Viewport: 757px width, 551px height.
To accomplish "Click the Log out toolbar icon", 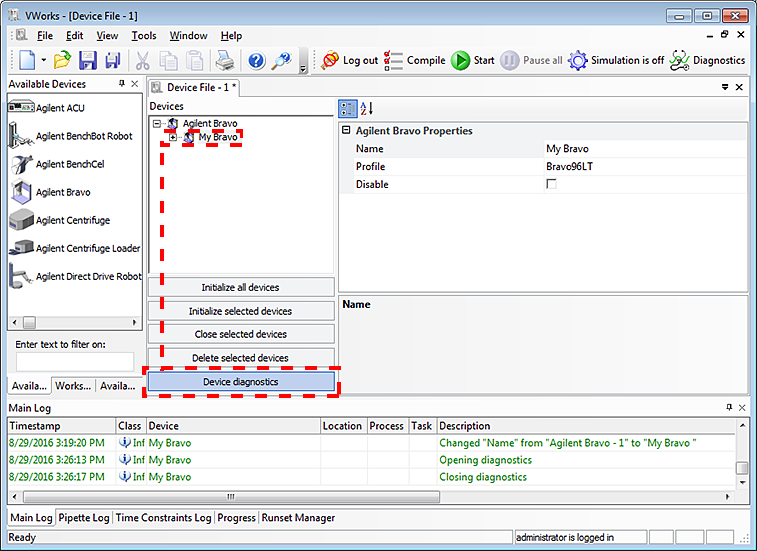I will [x=330, y=60].
